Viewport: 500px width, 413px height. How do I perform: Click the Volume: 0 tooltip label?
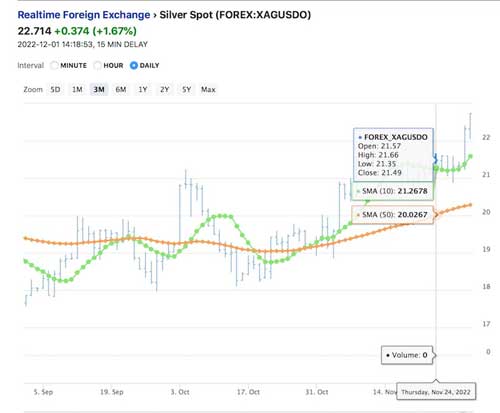click(407, 355)
